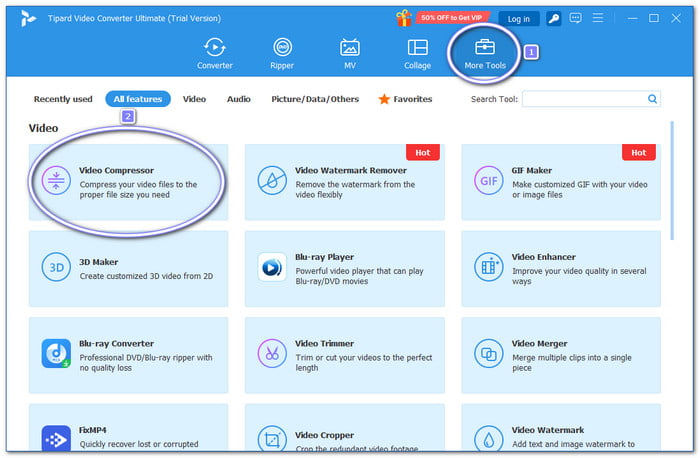Open the Collage module
Image resolution: width=700 pixels, height=458 pixels.
click(417, 54)
